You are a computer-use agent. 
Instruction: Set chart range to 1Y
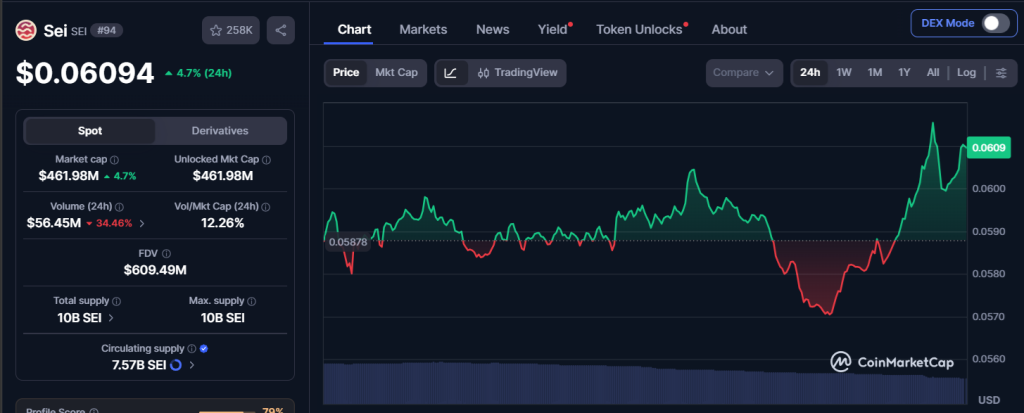[x=904, y=73]
